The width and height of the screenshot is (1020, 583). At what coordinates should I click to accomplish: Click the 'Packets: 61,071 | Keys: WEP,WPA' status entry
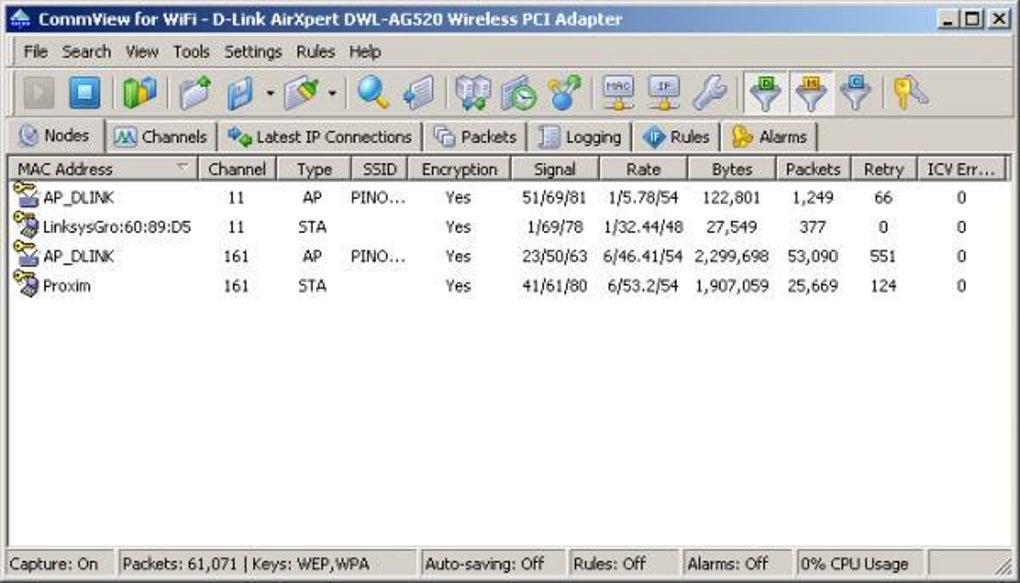pyautogui.click(x=268, y=563)
